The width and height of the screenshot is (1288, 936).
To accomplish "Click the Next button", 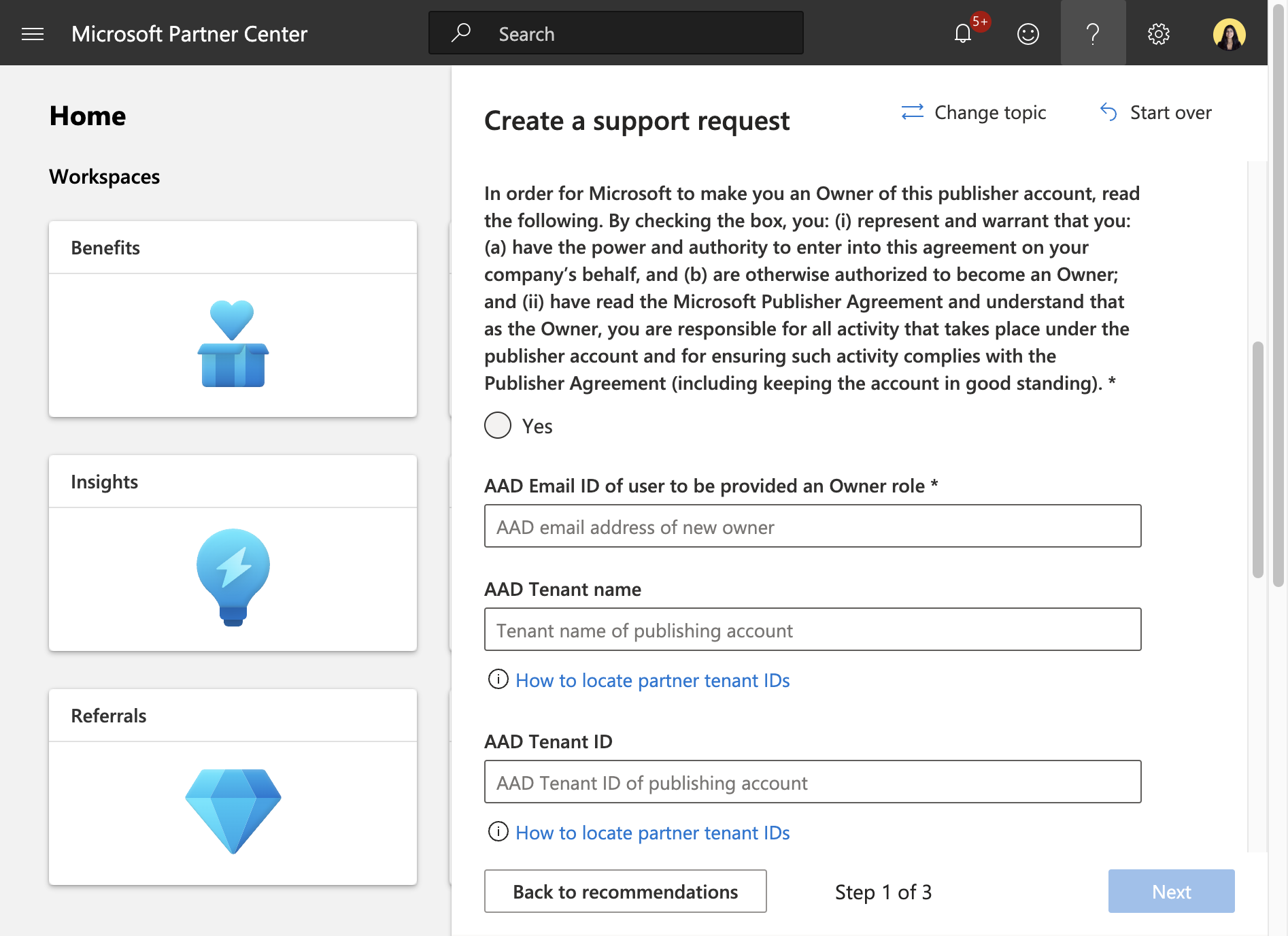I will [x=1171, y=891].
